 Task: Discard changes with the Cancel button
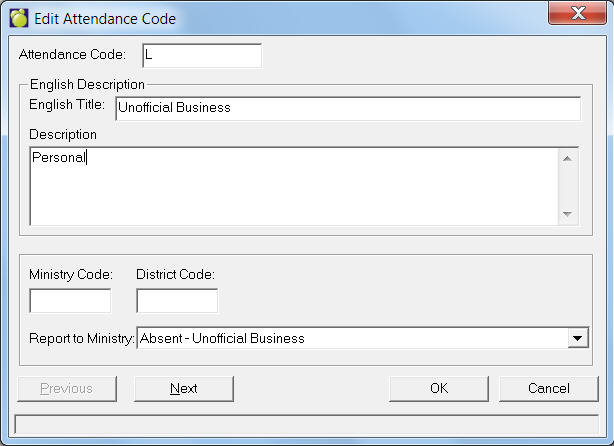tap(548, 388)
